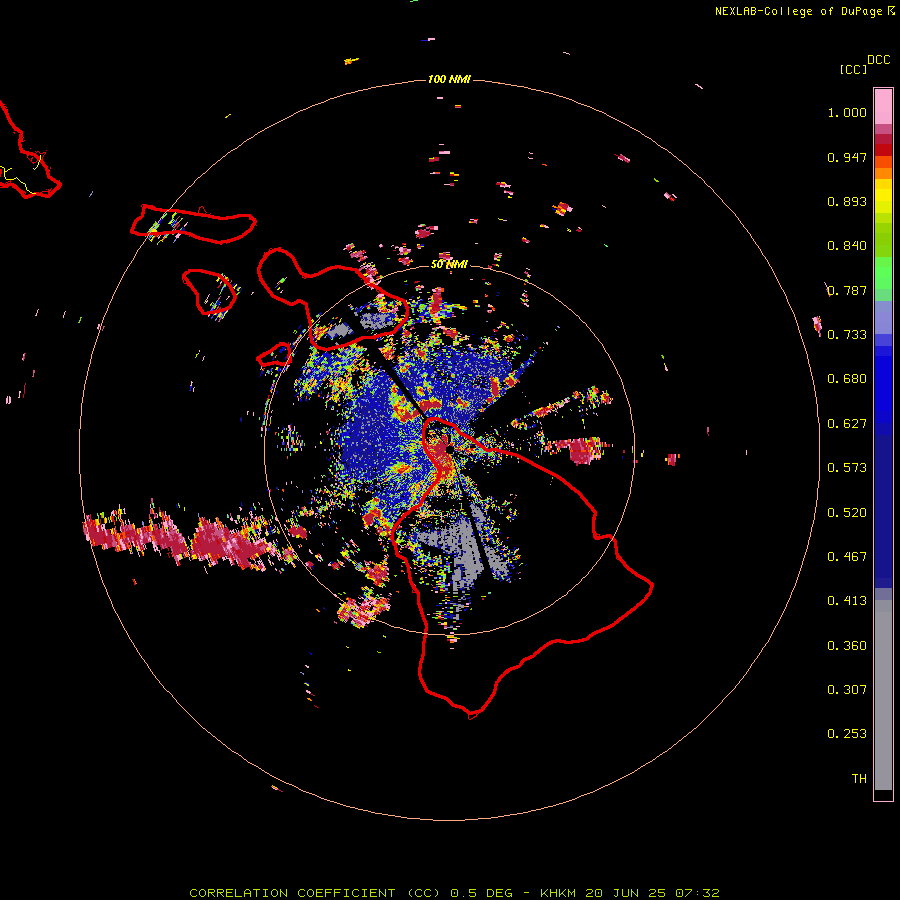Image resolution: width=900 pixels, height=900 pixels.
Task: Select the 0.573 scale value
Action: click(847, 468)
